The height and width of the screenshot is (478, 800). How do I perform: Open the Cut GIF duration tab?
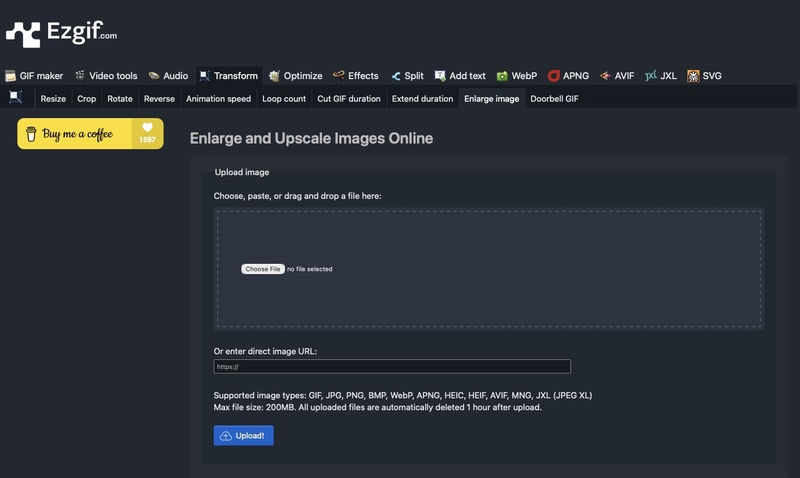[349, 99]
